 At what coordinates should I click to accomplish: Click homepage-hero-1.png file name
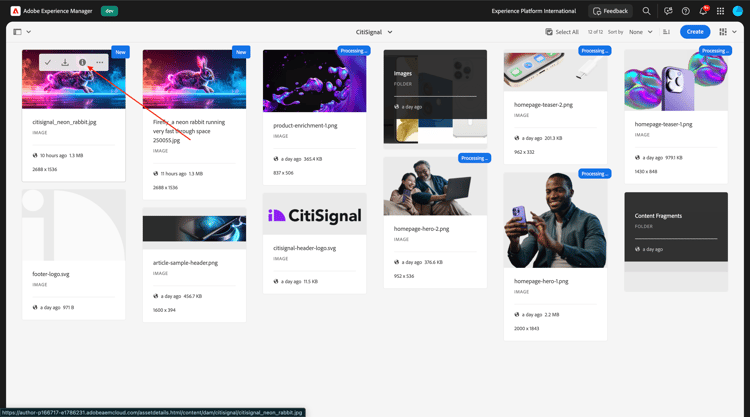point(541,281)
